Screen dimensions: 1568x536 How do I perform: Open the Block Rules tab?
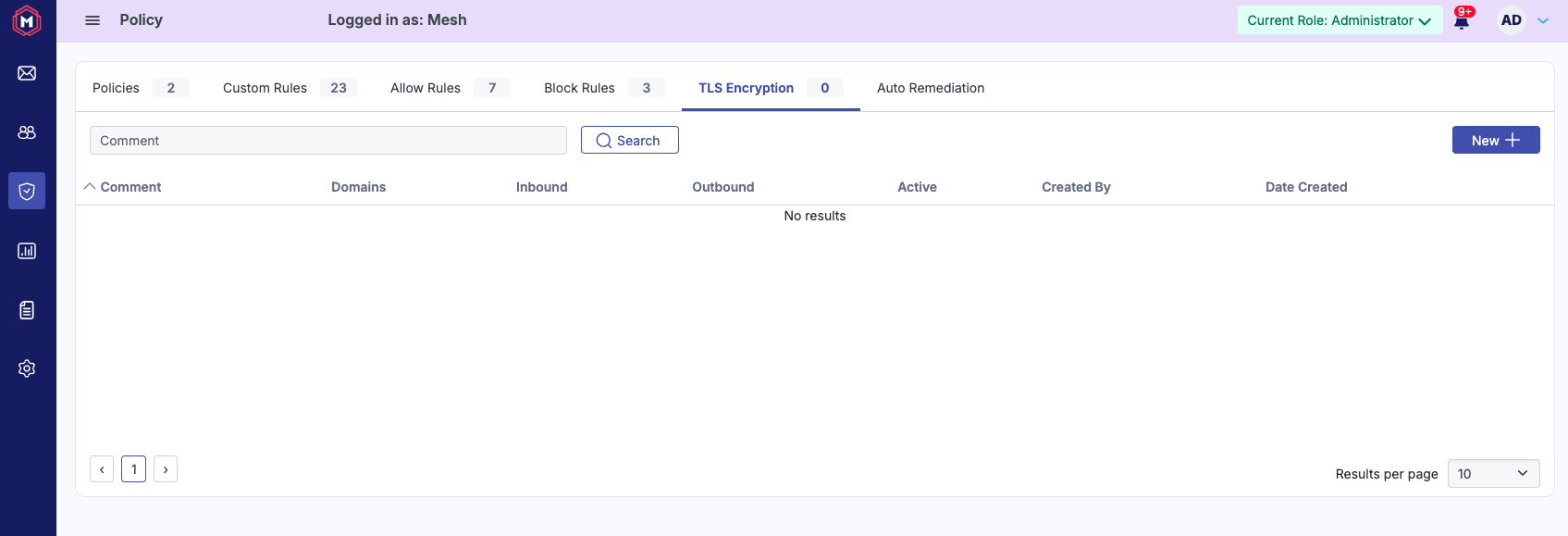pyautogui.click(x=579, y=88)
